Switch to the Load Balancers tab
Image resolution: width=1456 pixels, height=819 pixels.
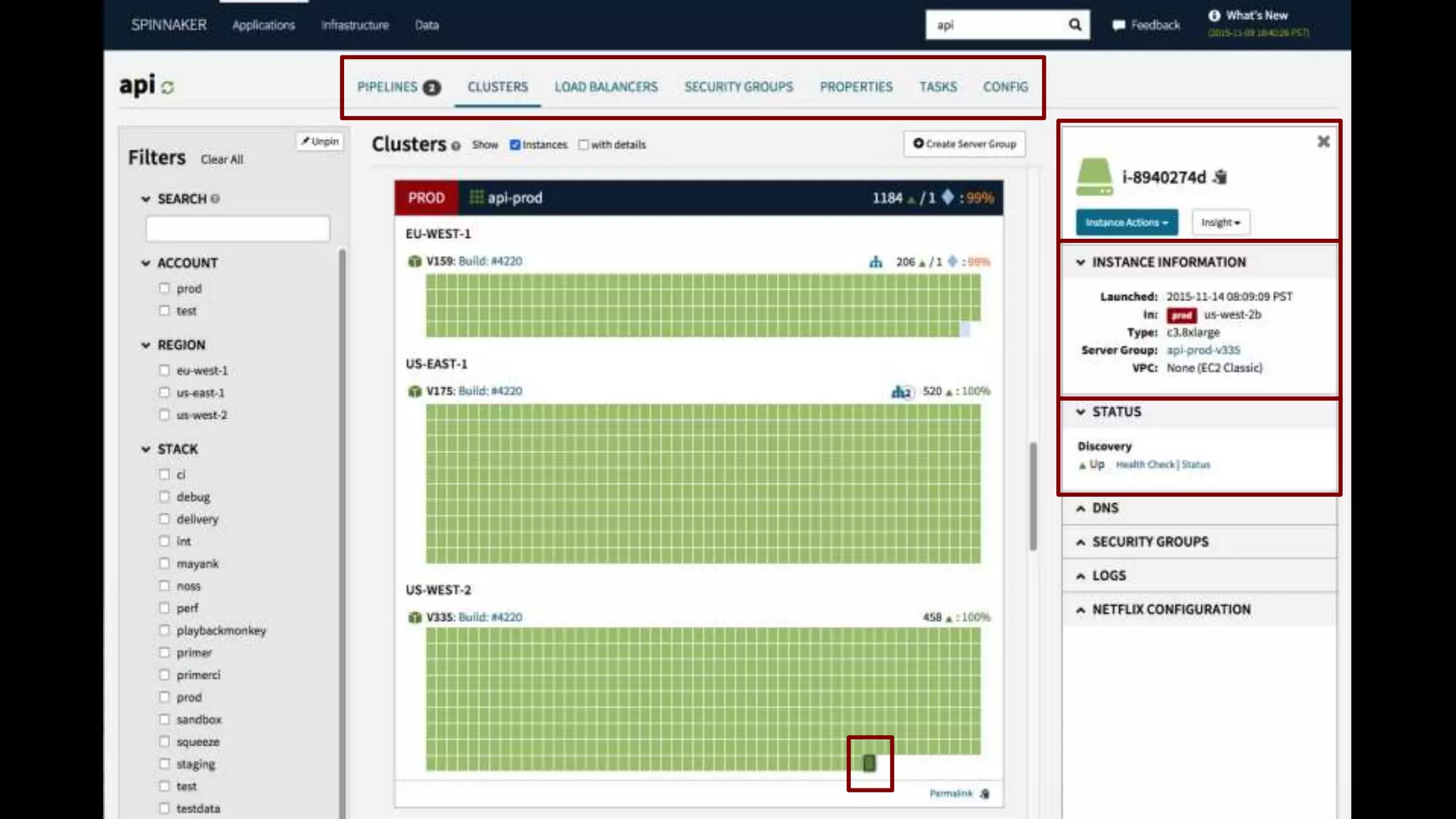(x=606, y=87)
